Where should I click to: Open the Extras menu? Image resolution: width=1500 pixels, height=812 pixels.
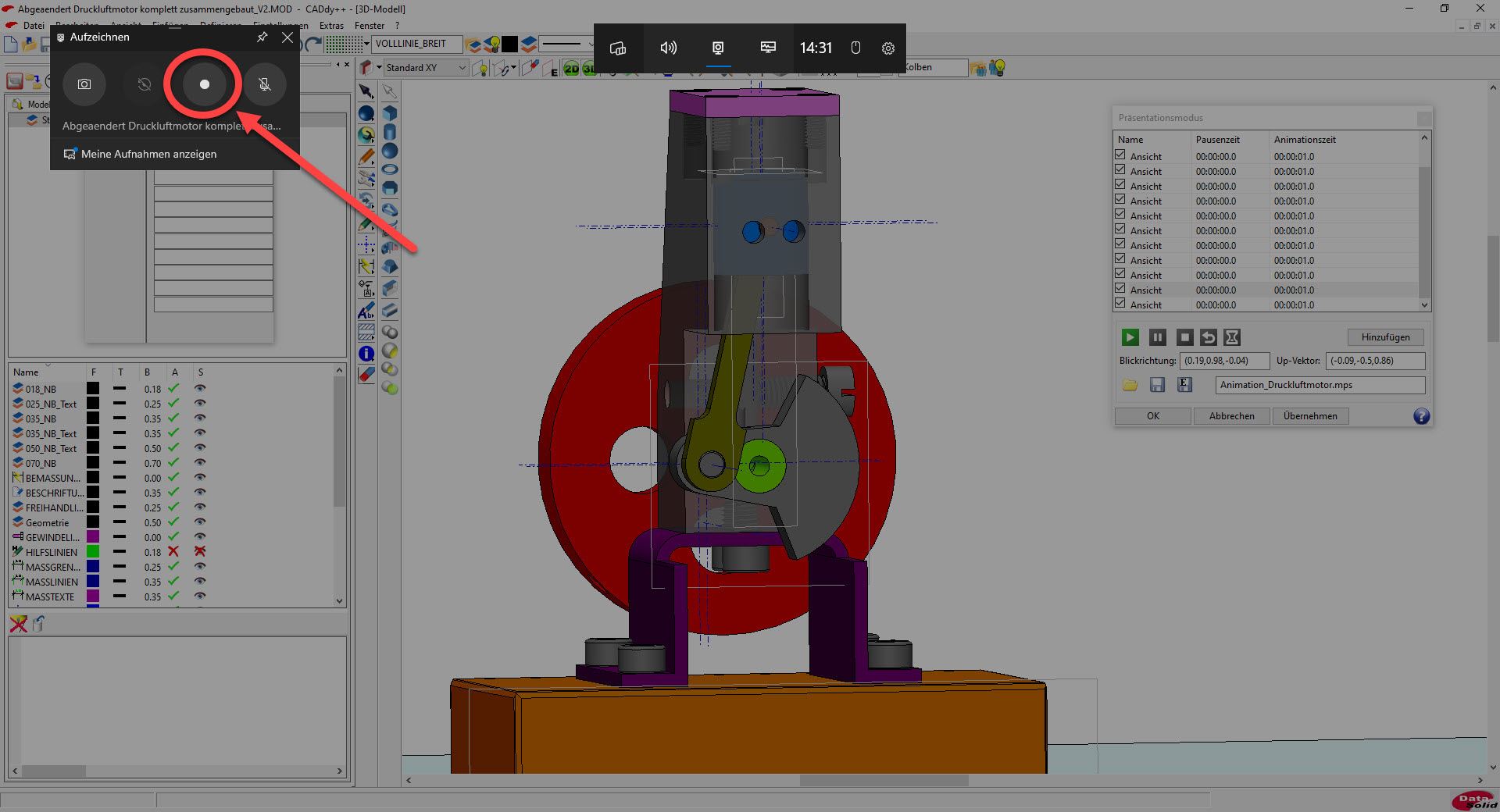[x=331, y=25]
